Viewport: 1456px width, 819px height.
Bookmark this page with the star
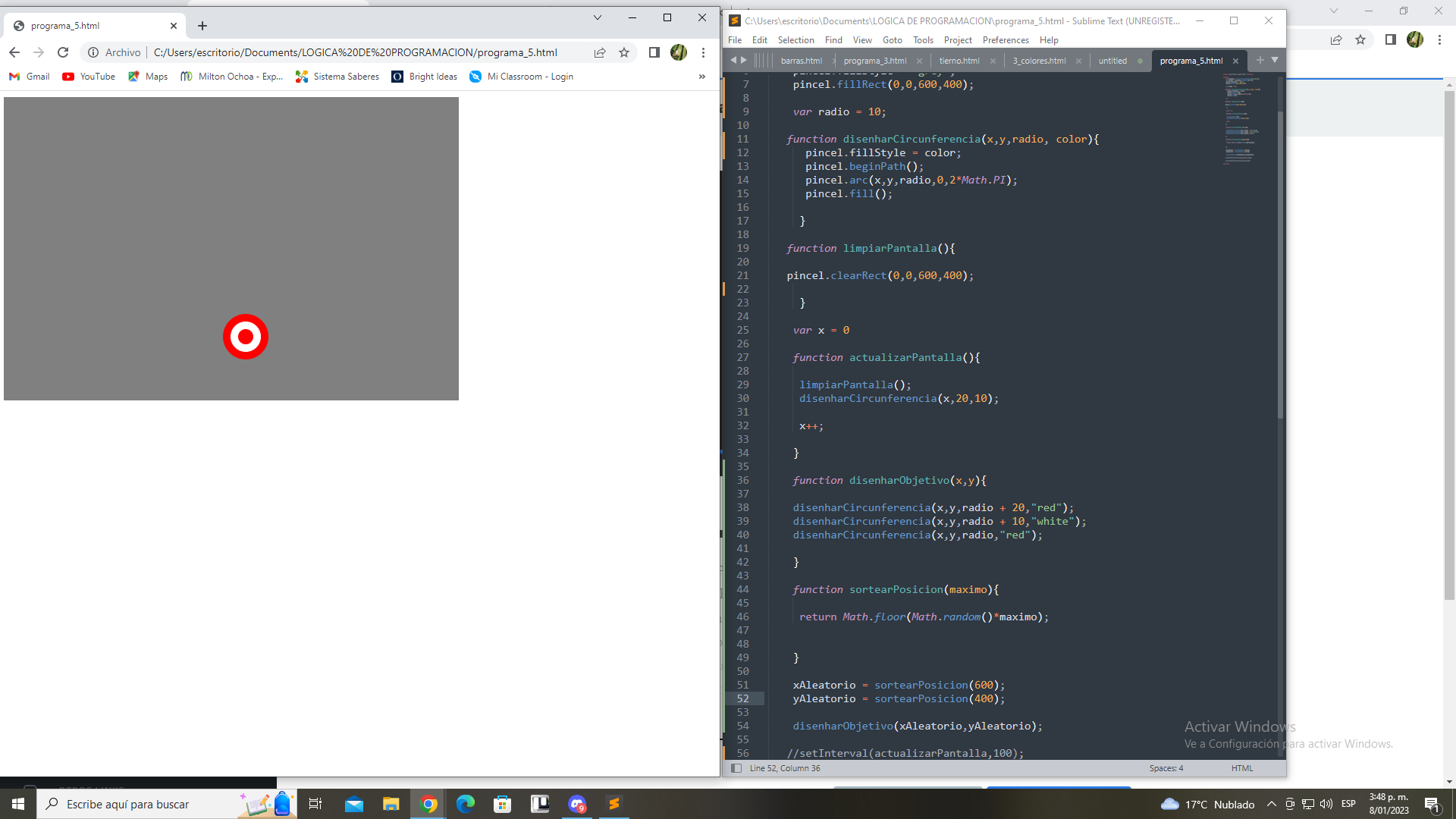click(x=624, y=52)
